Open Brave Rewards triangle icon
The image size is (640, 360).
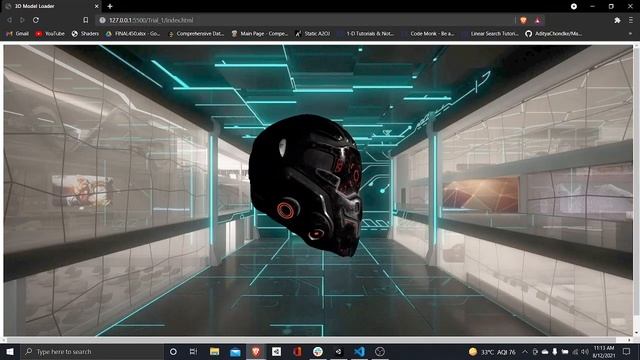click(x=538, y=20)
